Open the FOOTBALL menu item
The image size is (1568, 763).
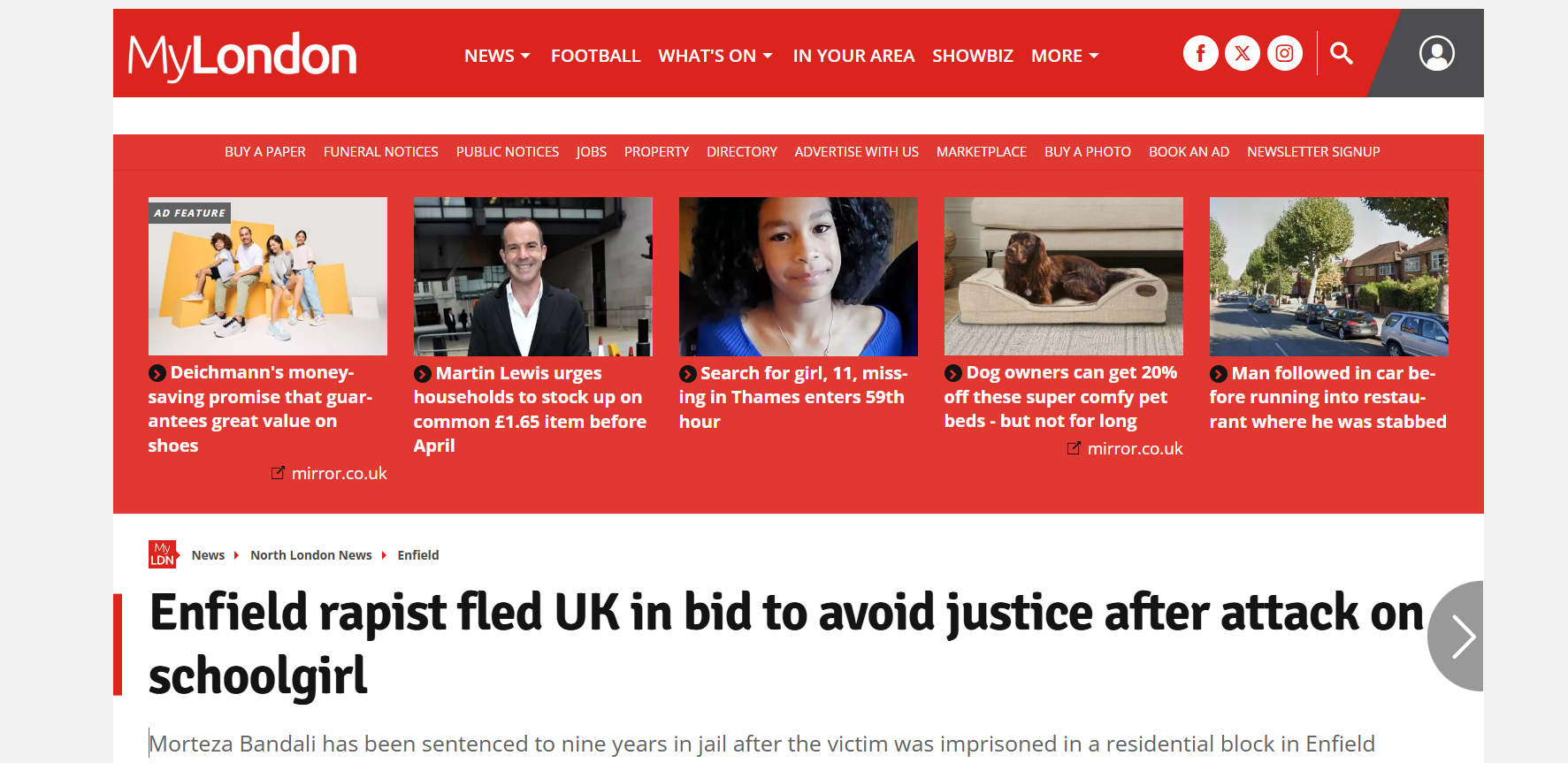click(595, 56)
